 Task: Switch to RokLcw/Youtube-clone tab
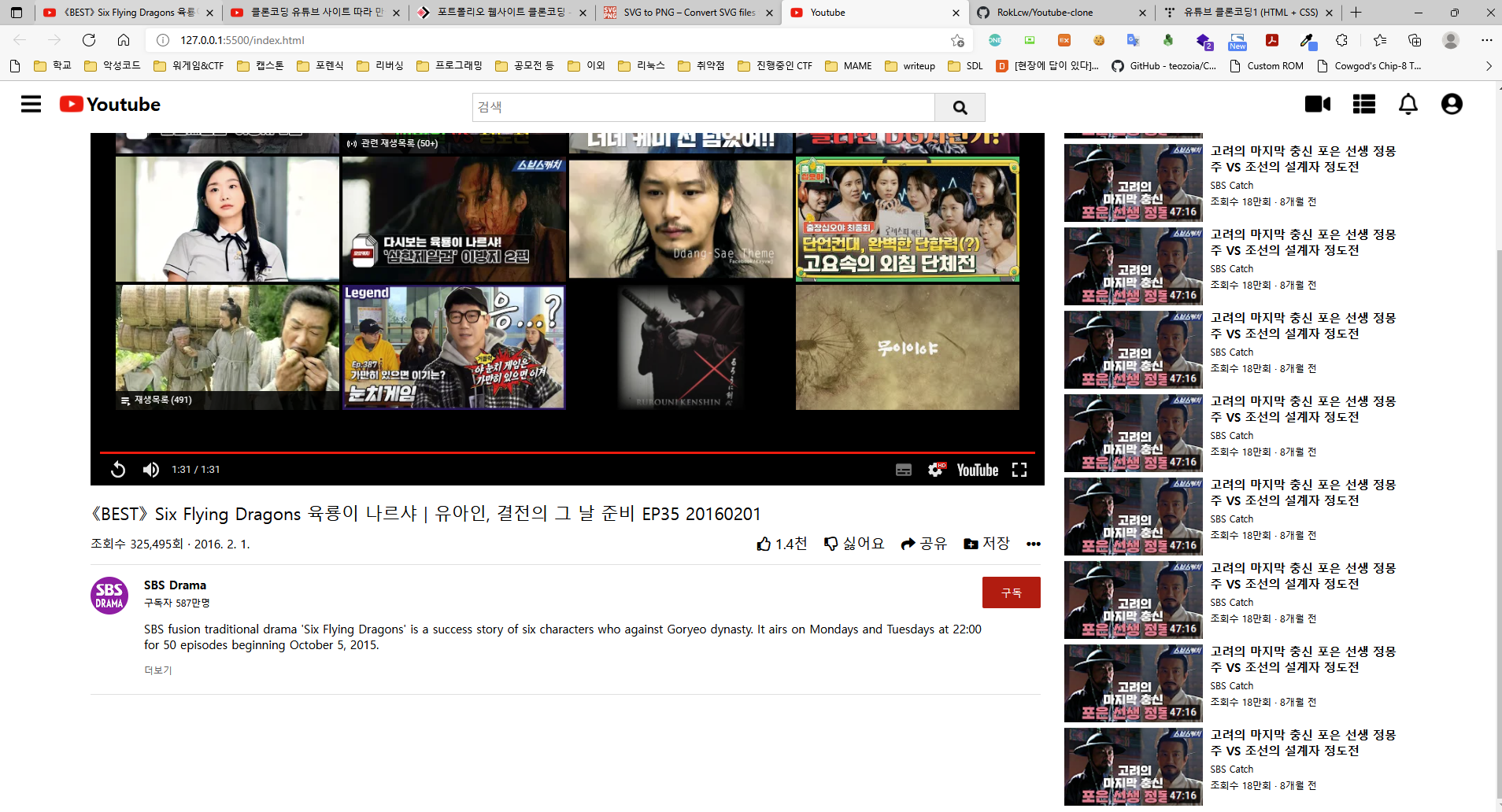click(1060, 13)
